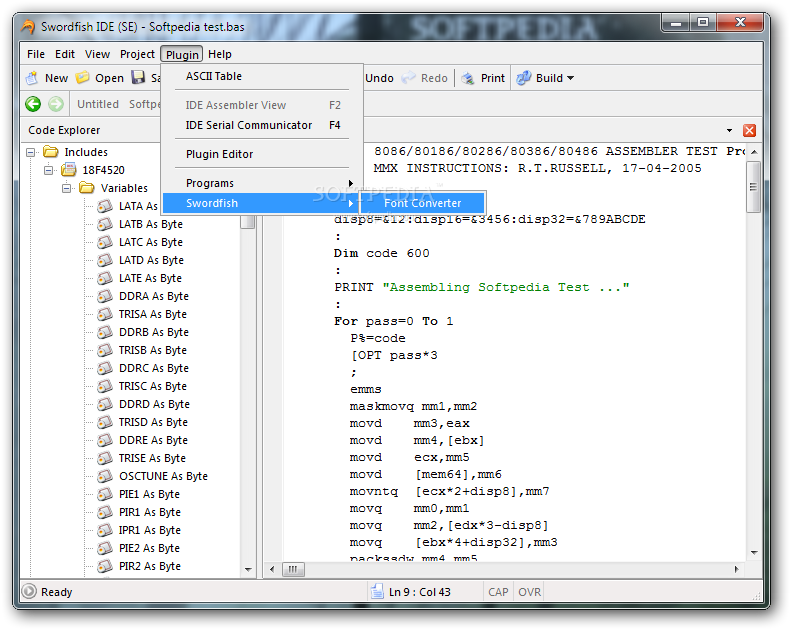Click the status bar Ready icon

point(29,591)
